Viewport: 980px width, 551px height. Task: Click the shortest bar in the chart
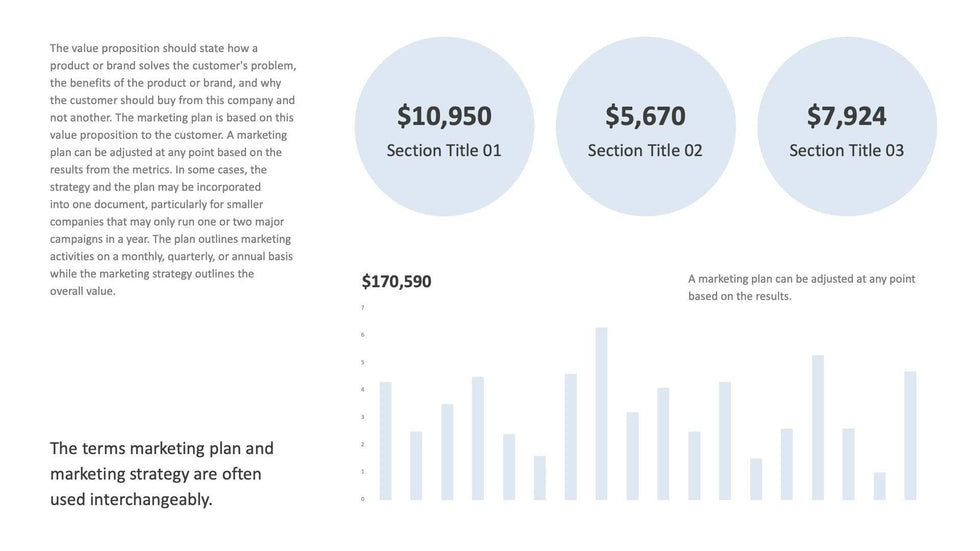[879, 486]
